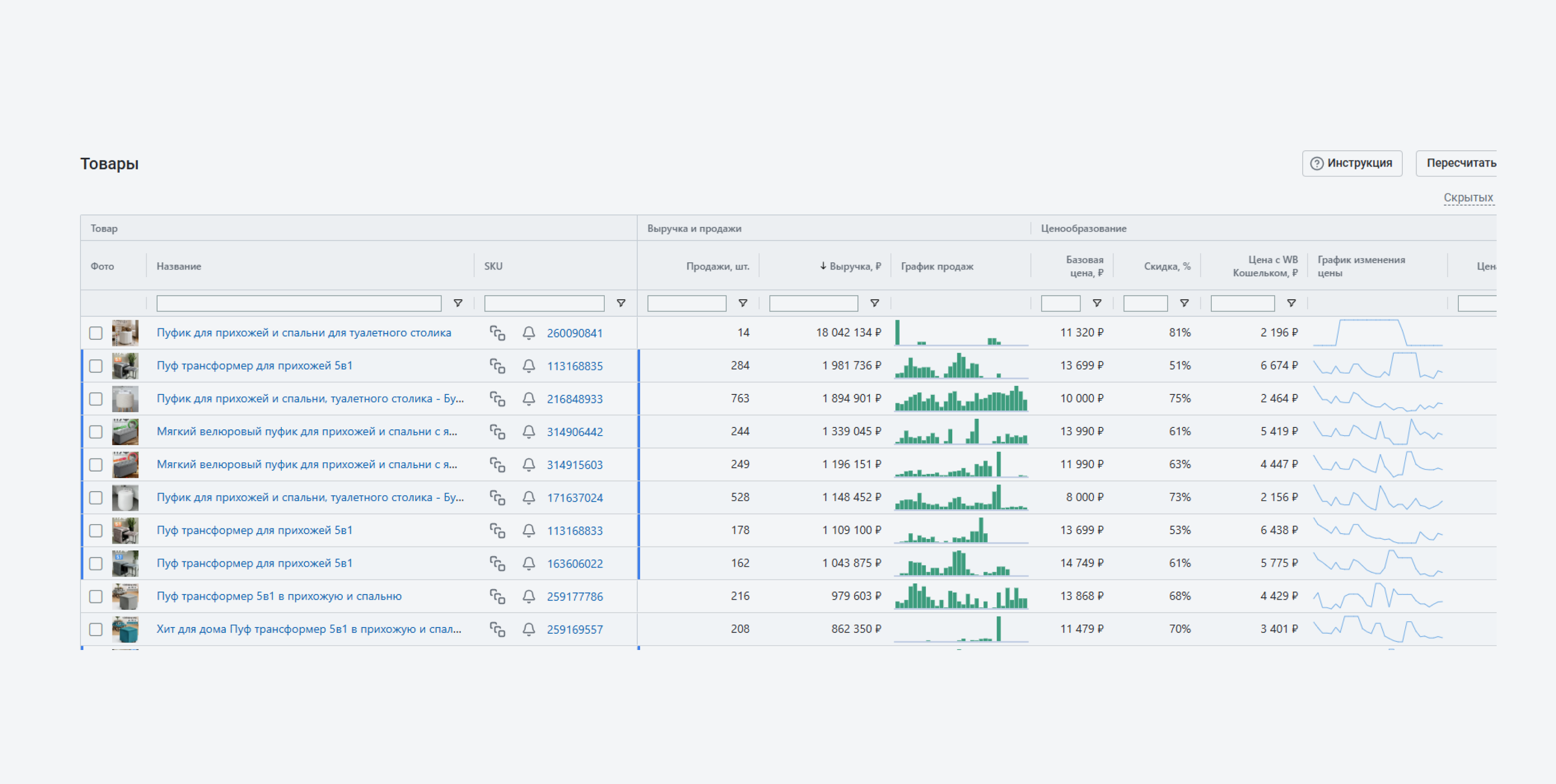Open filter icon for Название column
1556x784 pixels.
tap(458, 303)
